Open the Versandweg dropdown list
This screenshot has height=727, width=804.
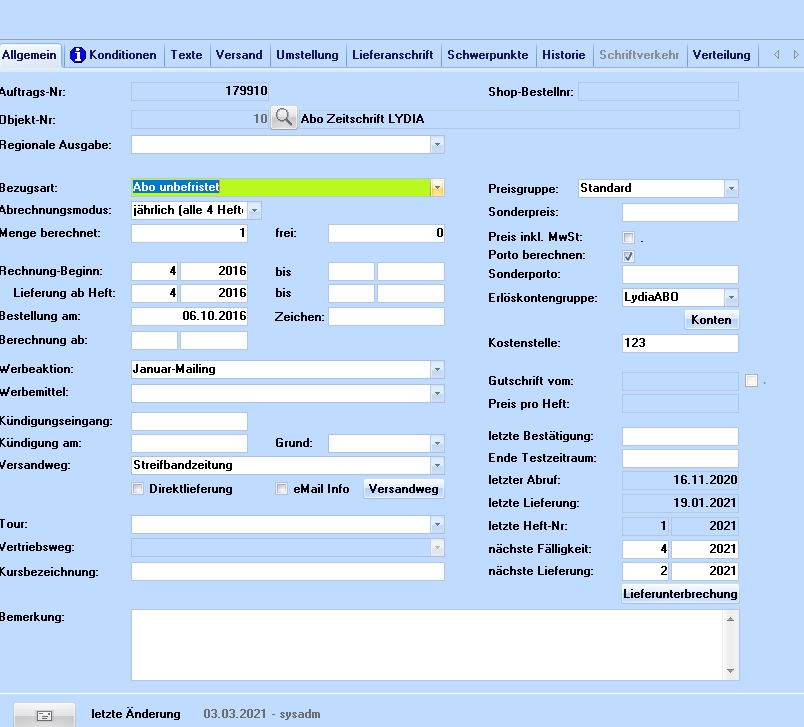[437, 466]
